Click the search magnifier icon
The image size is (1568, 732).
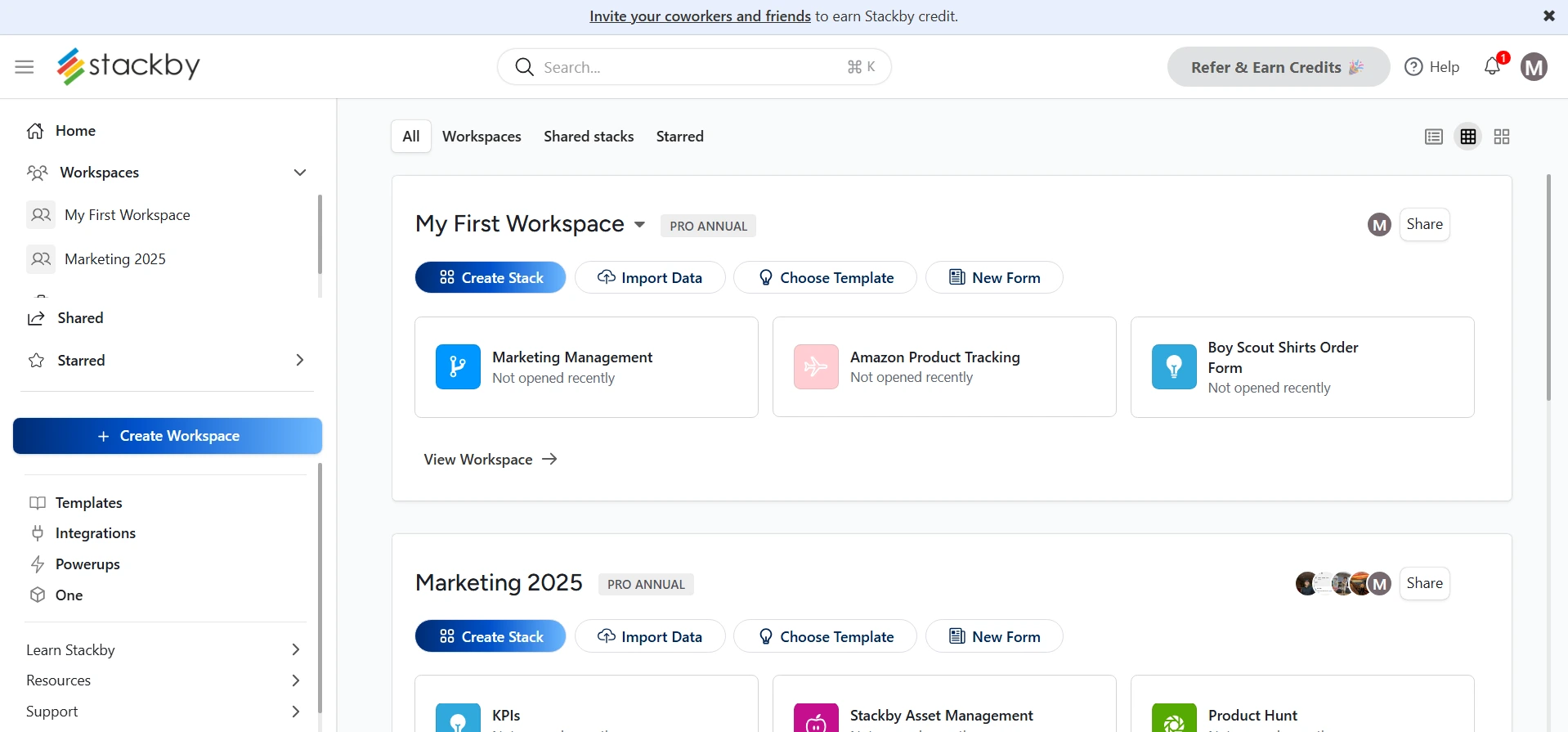(524, 67)
